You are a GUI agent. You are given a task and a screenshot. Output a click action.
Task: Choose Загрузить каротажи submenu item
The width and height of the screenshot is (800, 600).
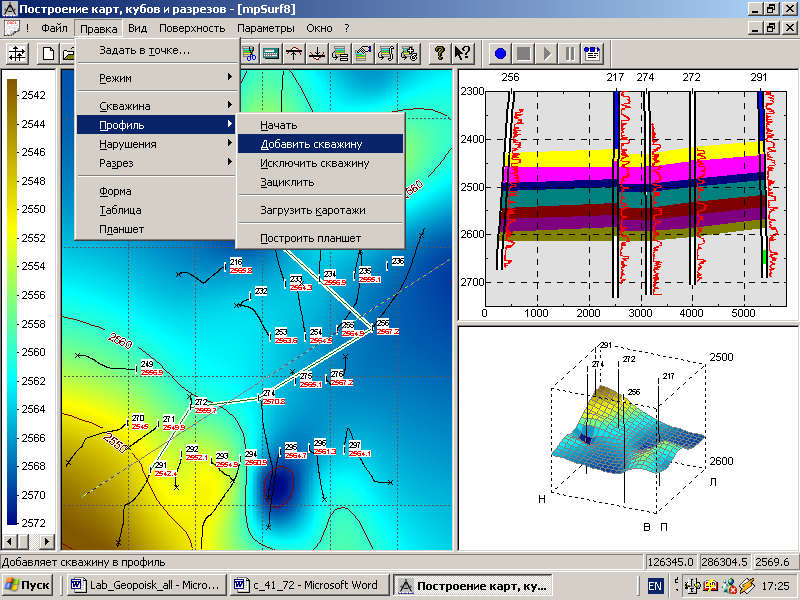pyautogui.click(x=320, y=210)
